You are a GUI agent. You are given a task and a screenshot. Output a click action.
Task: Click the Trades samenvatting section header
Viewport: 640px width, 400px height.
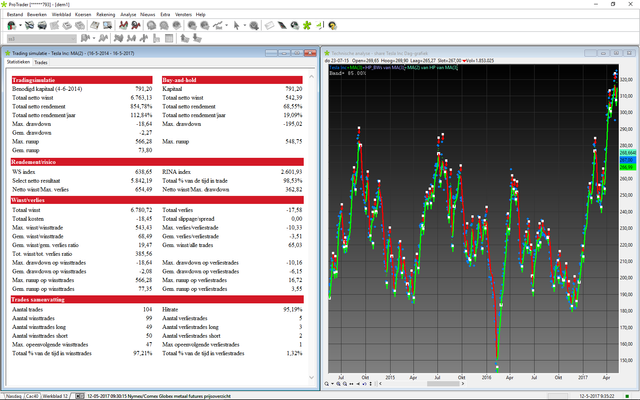[x=157, y=300]
